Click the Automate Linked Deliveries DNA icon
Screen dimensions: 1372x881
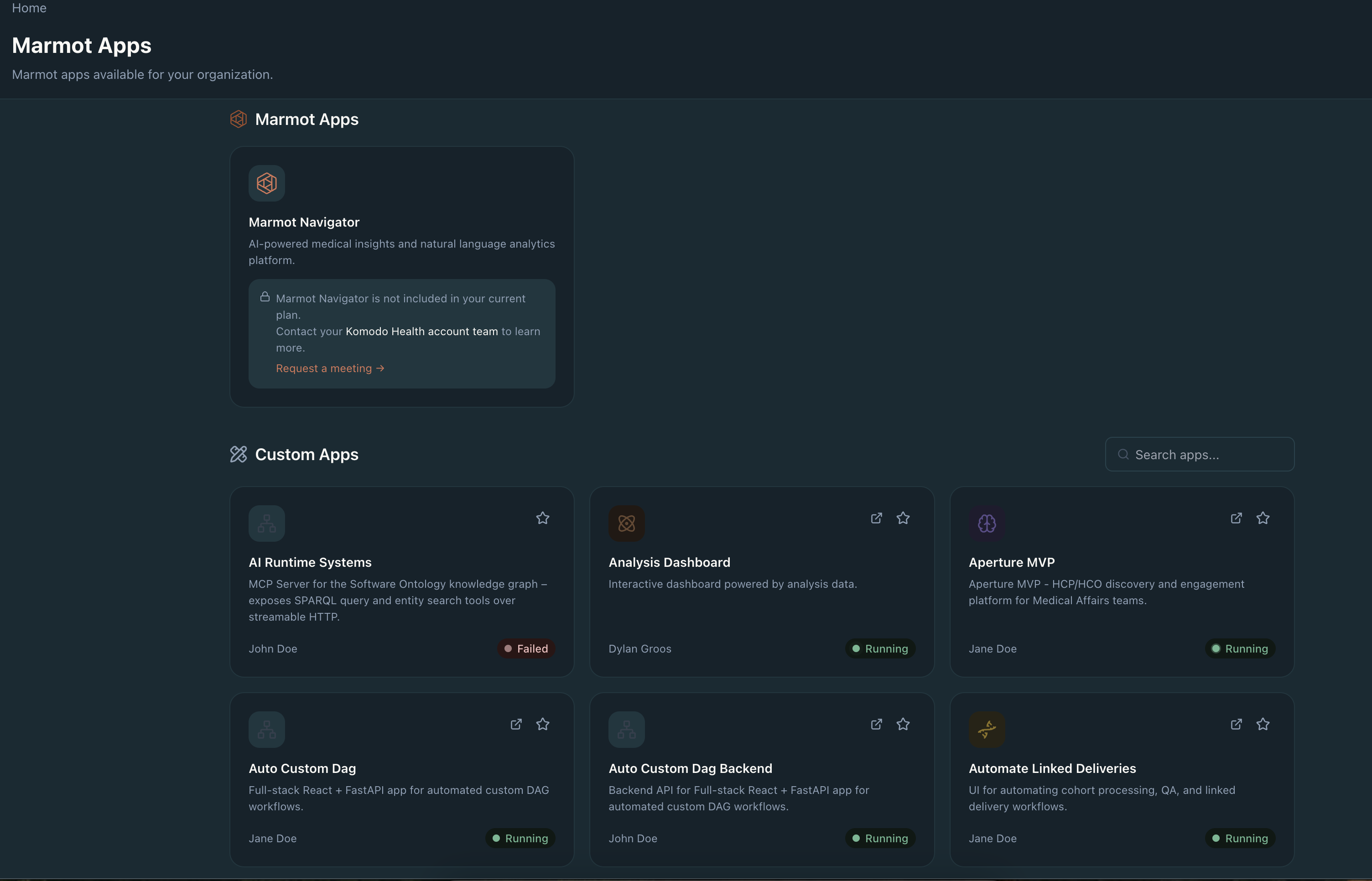[987, 730]
